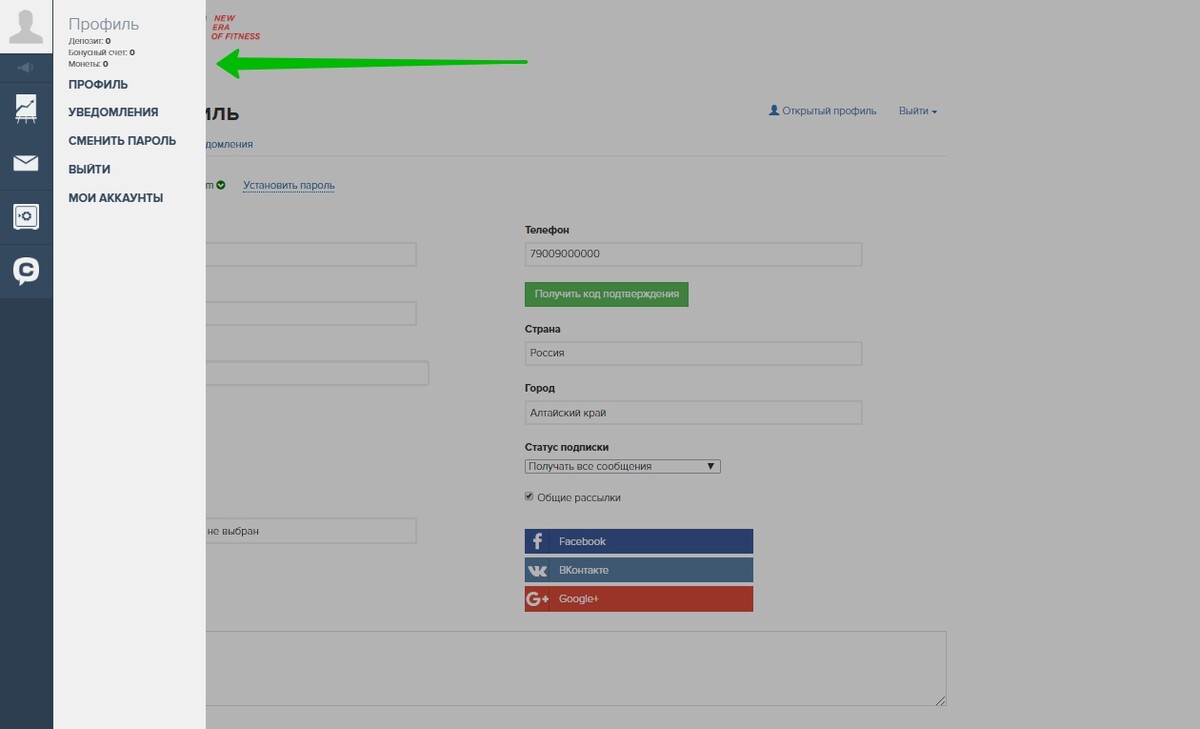Select ПРОФИЛЬ menu item
Viewport: 1200px width, 729px height.
tap(98, 85)
